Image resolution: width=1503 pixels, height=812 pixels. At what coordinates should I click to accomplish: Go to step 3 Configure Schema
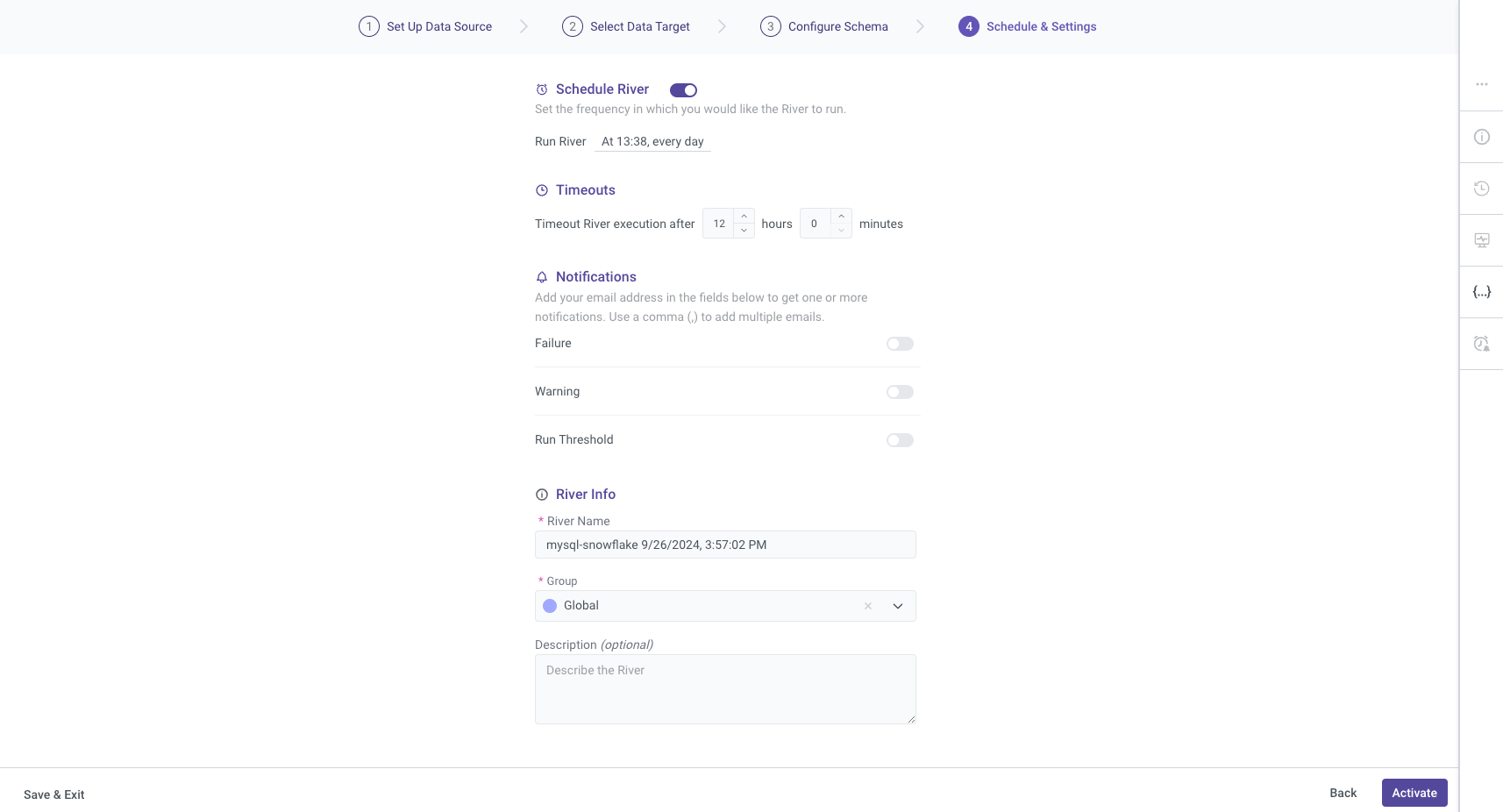click(x=824, y=26)
